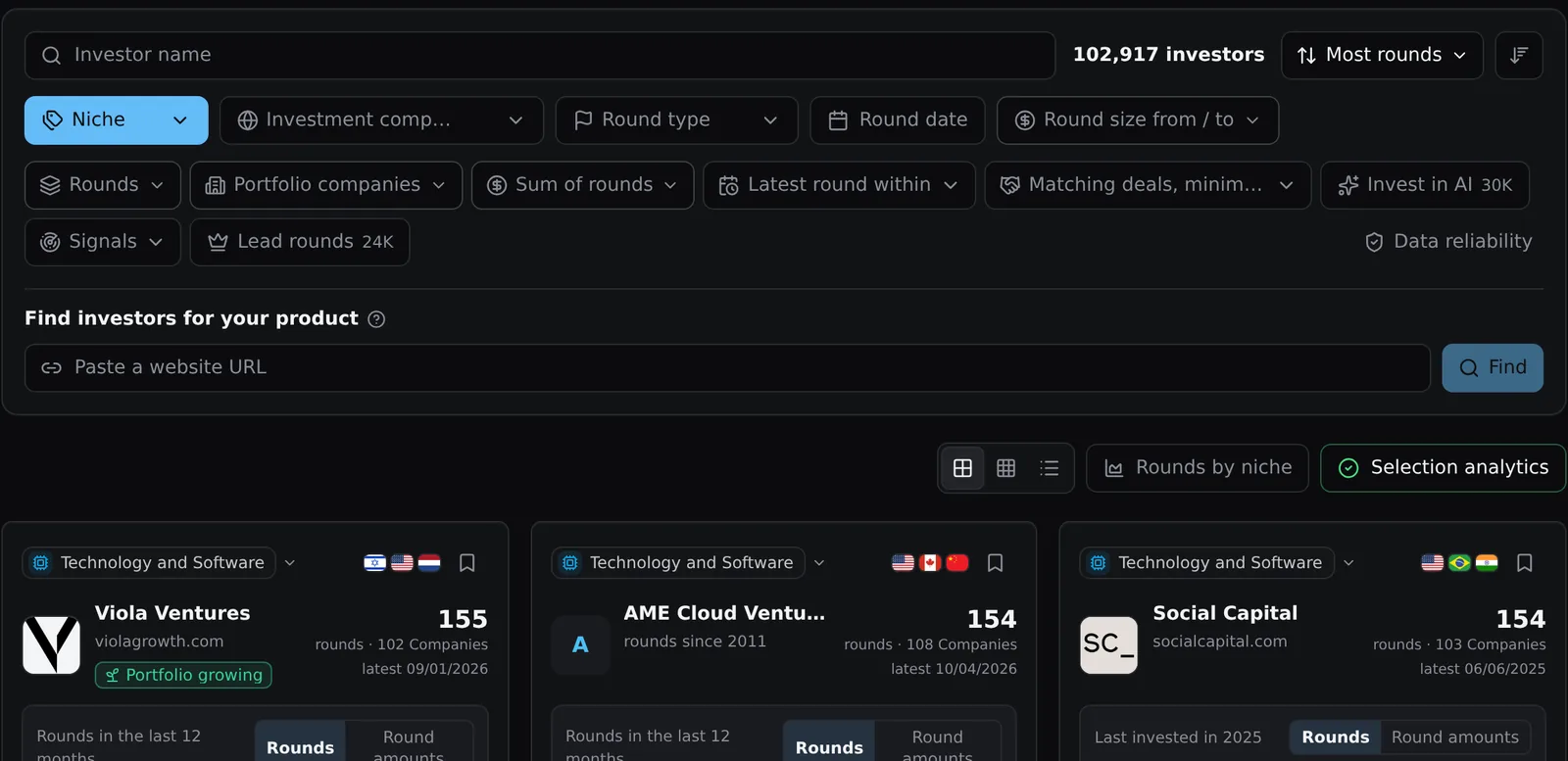Click the Paste a website URL field

coord(727,368)
